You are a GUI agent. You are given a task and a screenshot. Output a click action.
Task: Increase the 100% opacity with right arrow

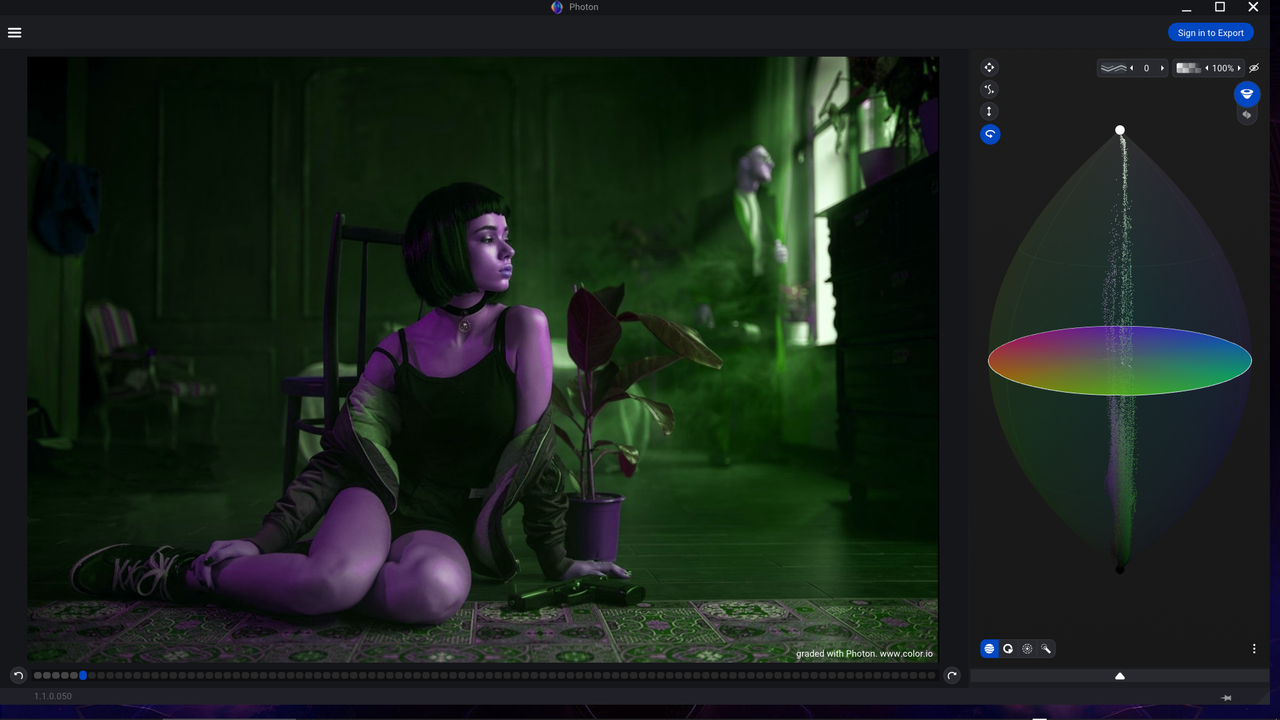[1239, 68]
